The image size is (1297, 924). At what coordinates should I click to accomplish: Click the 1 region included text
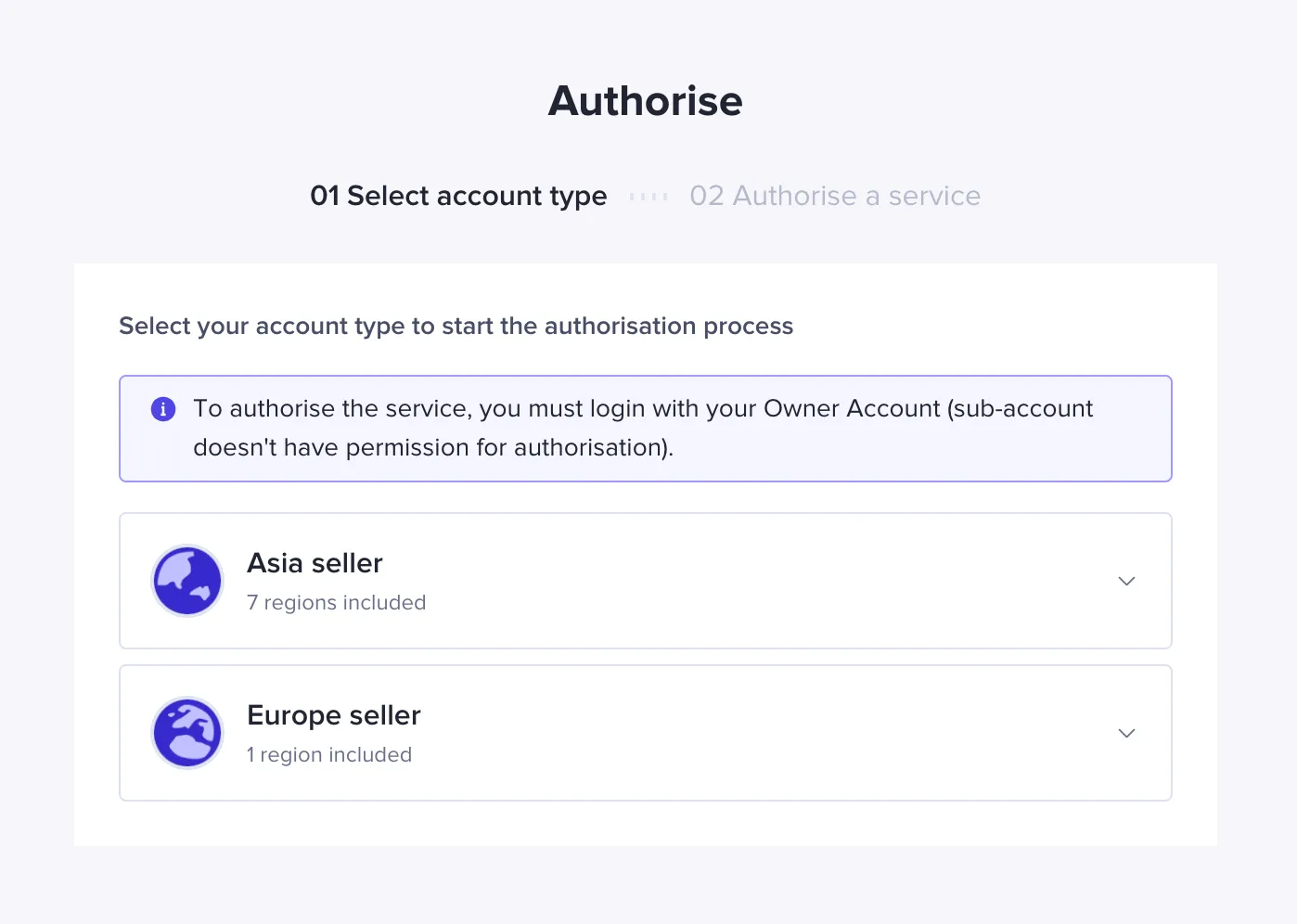(329, 754)
